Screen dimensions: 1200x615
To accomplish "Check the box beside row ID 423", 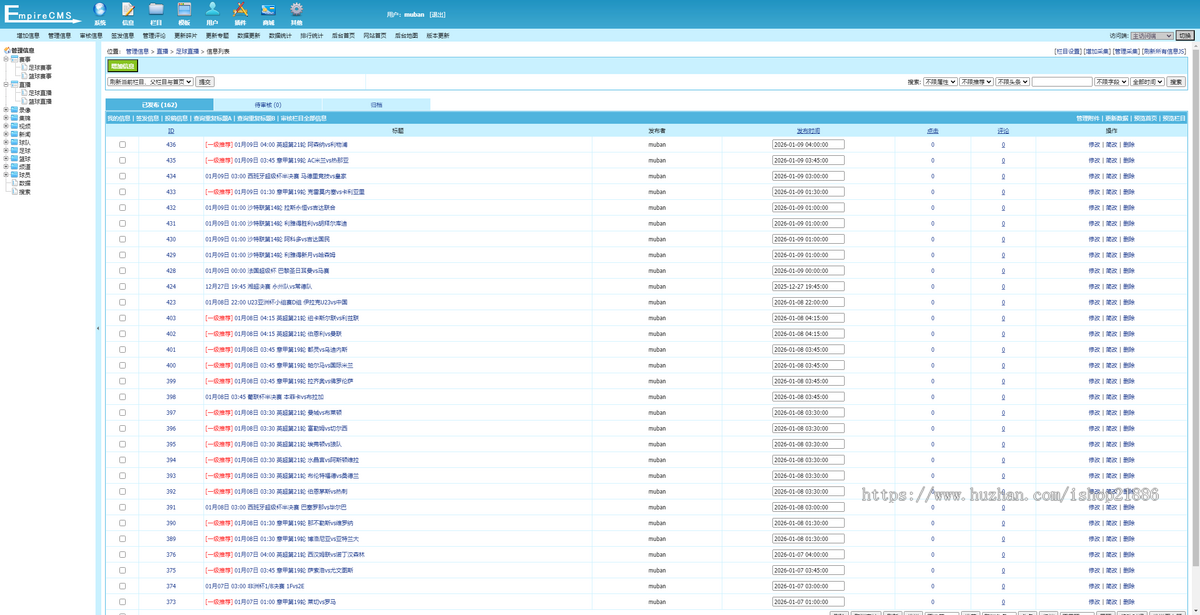I will (123, 302).
